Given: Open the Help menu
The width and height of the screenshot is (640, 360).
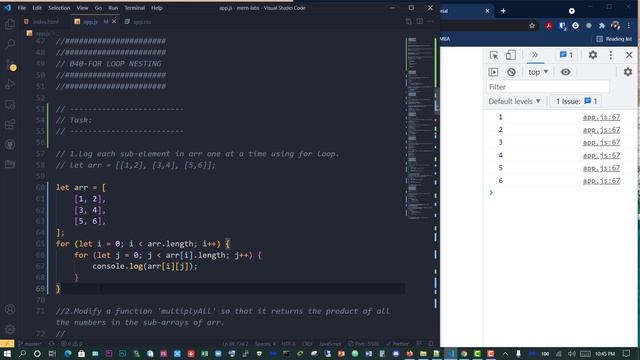Looking at the screenshot, I should (157, 8).
